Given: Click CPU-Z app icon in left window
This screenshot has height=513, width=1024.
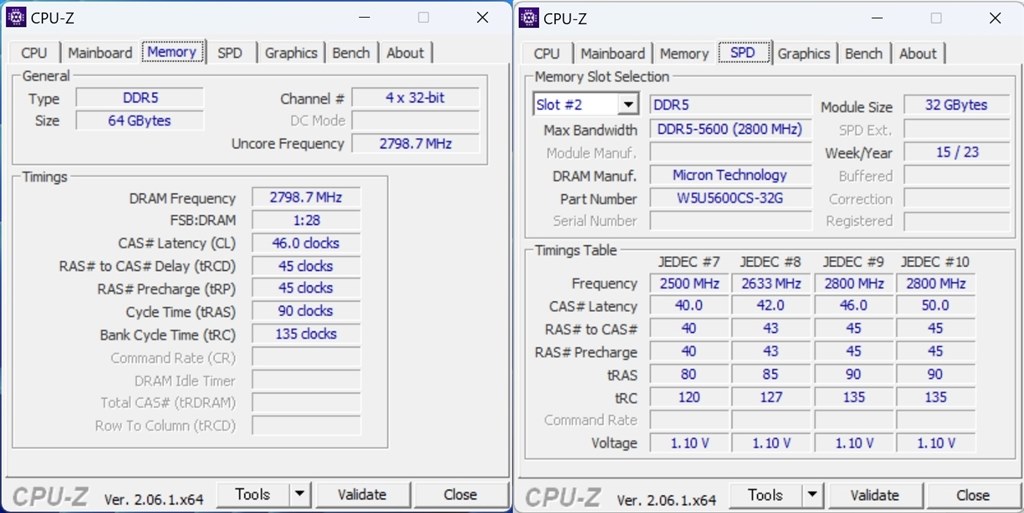Looking at the screenshot, I should pyautogui.click(x=16, y=17).
